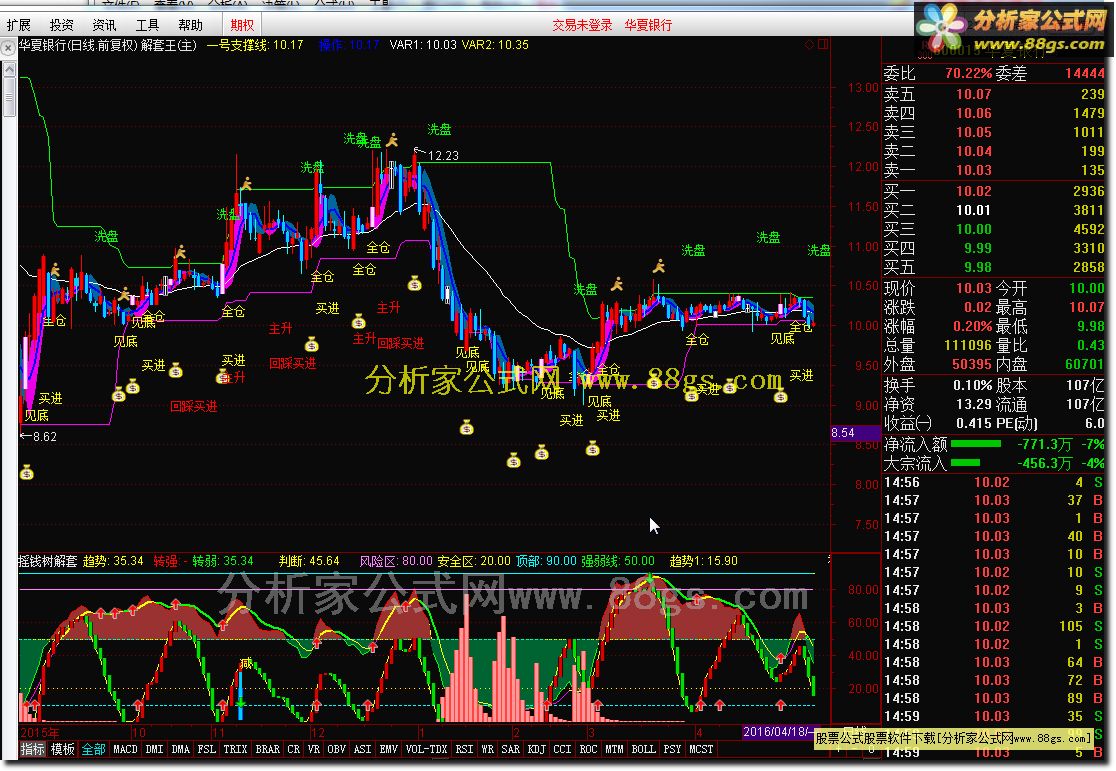Click the 华夏银行 link in the top bar

coord(648,25)
